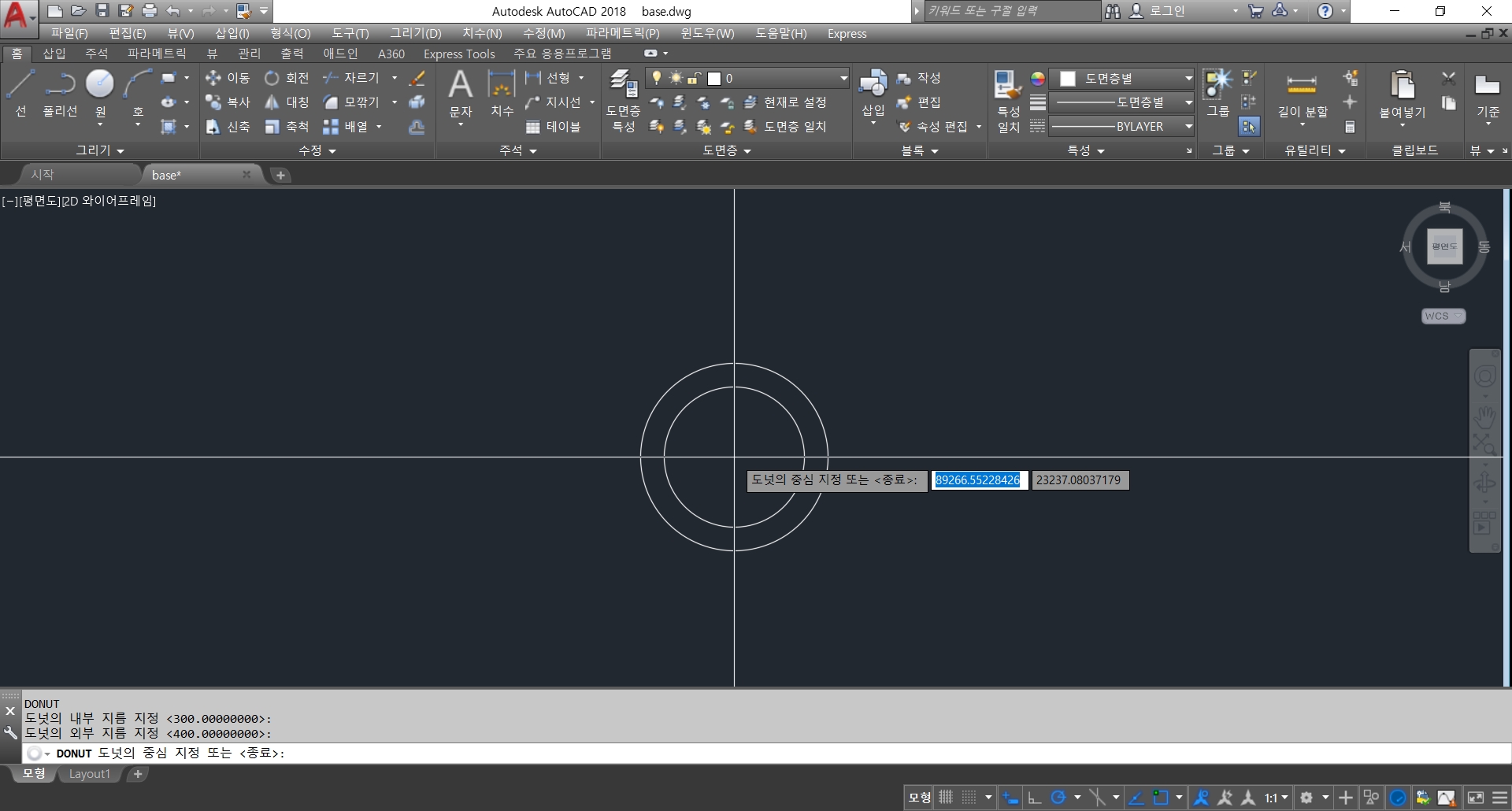Toggle grid display in status bar
The width and height of the screenshot is (1512, 811).
click(946, 798)
